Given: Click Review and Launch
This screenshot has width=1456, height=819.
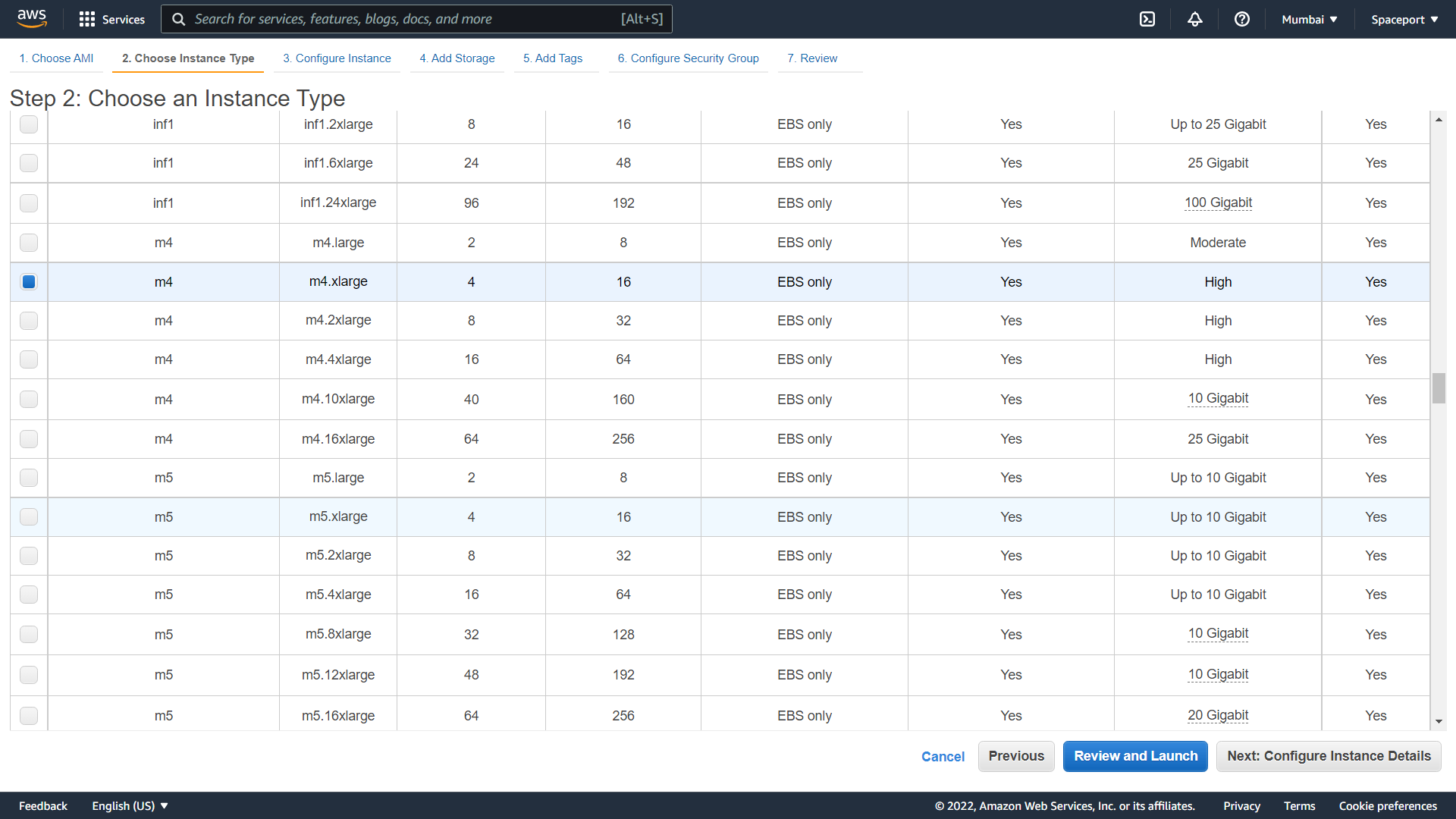Looking at the screenshot, I should (x=1135, y=756).
